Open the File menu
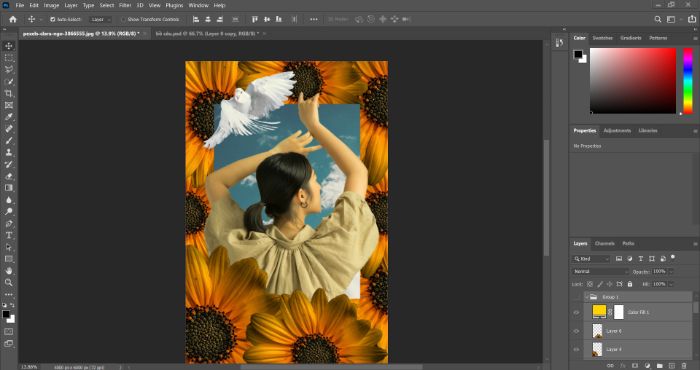 point(20,5)
